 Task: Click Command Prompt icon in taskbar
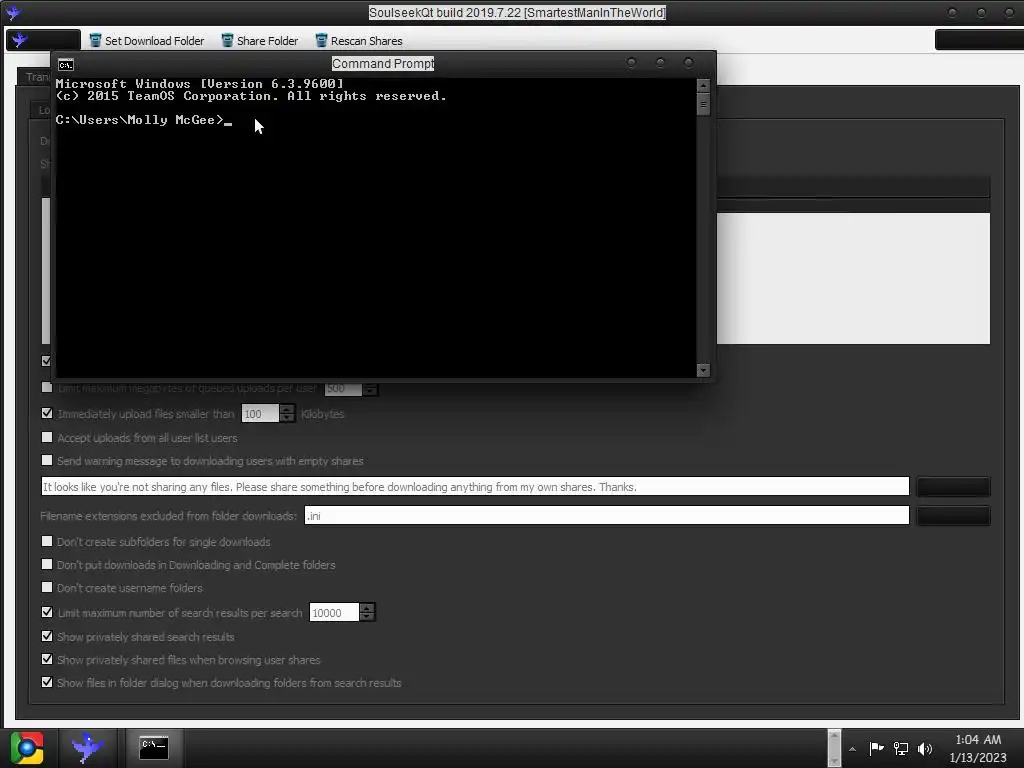(x=154, y=748)
